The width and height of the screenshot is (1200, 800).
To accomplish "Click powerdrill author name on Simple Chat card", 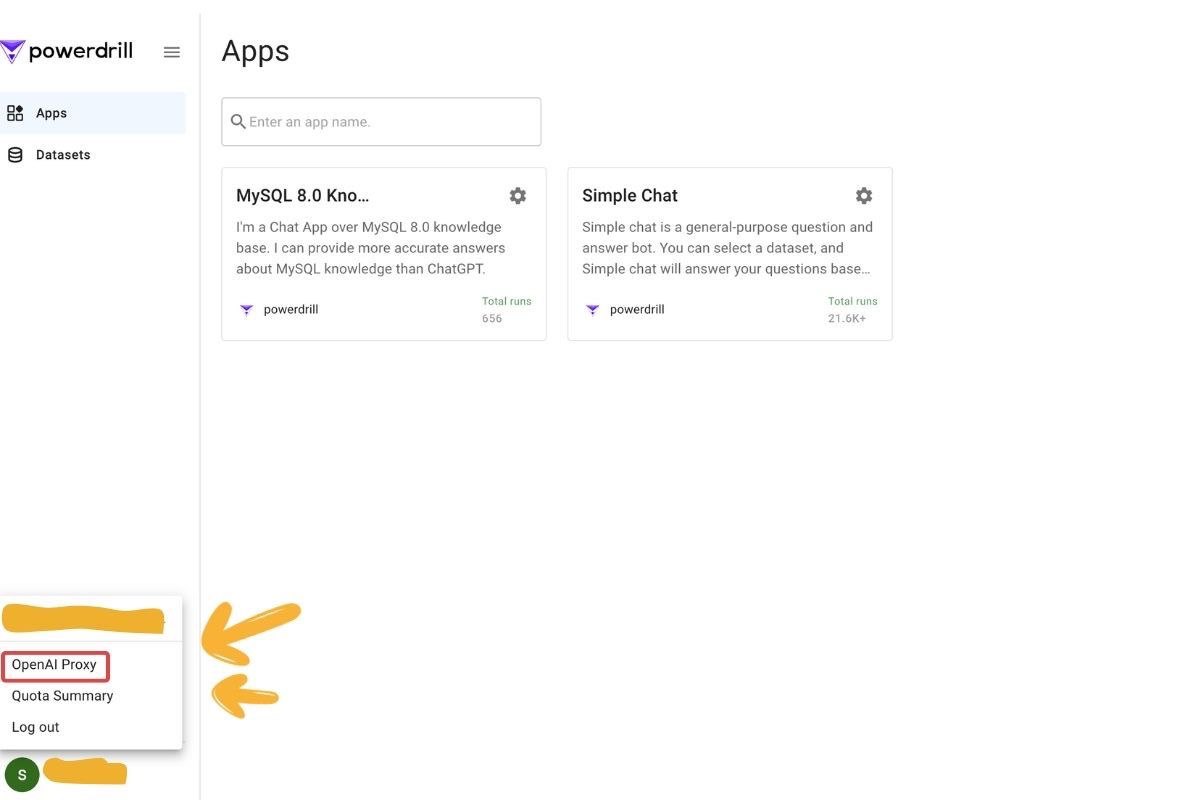I will tap(637, 310).
